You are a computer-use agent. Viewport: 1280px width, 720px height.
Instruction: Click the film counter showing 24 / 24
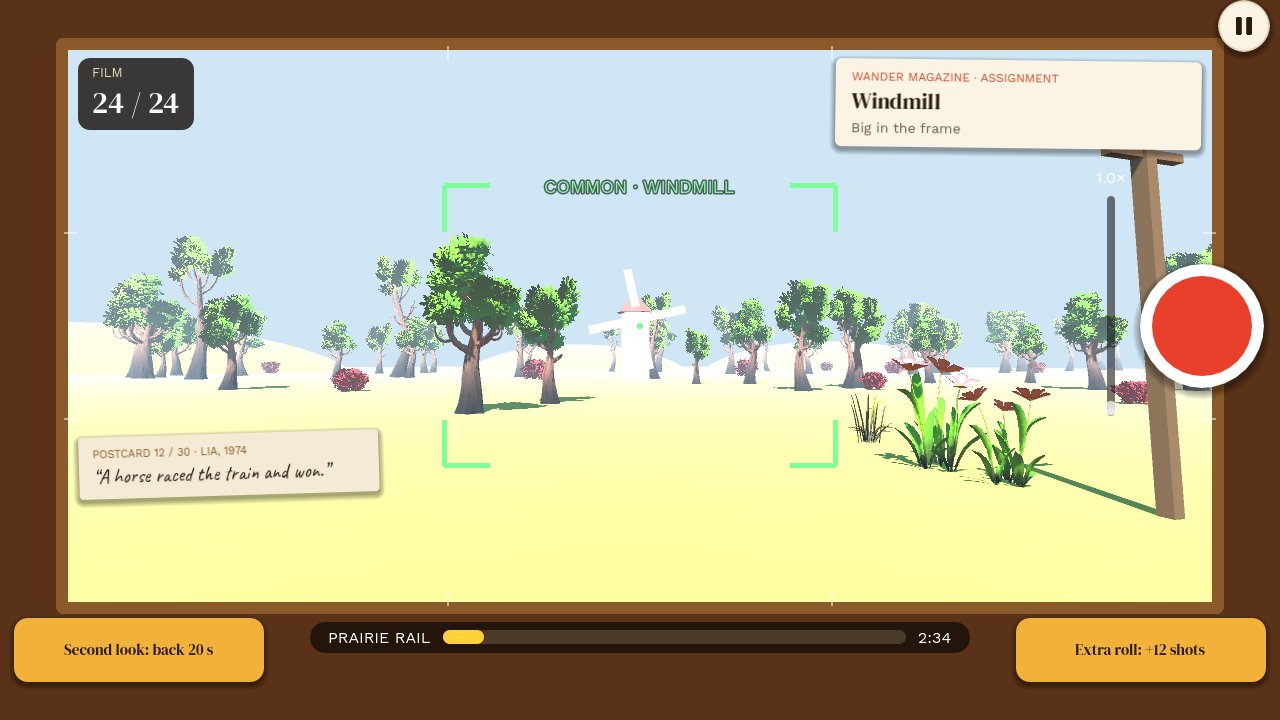(136, 94)
